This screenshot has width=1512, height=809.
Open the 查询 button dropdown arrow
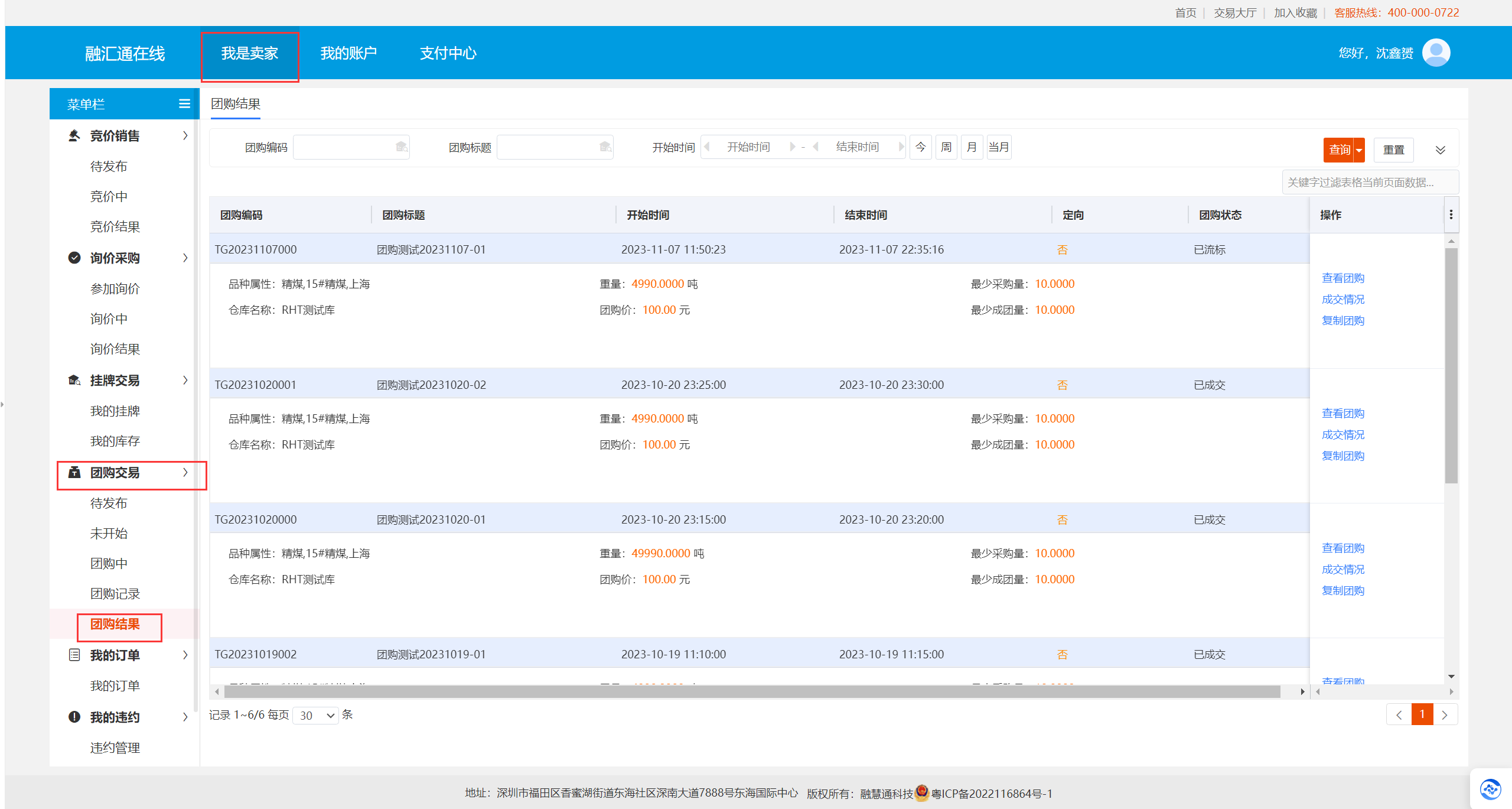[x=1359, y=150]
